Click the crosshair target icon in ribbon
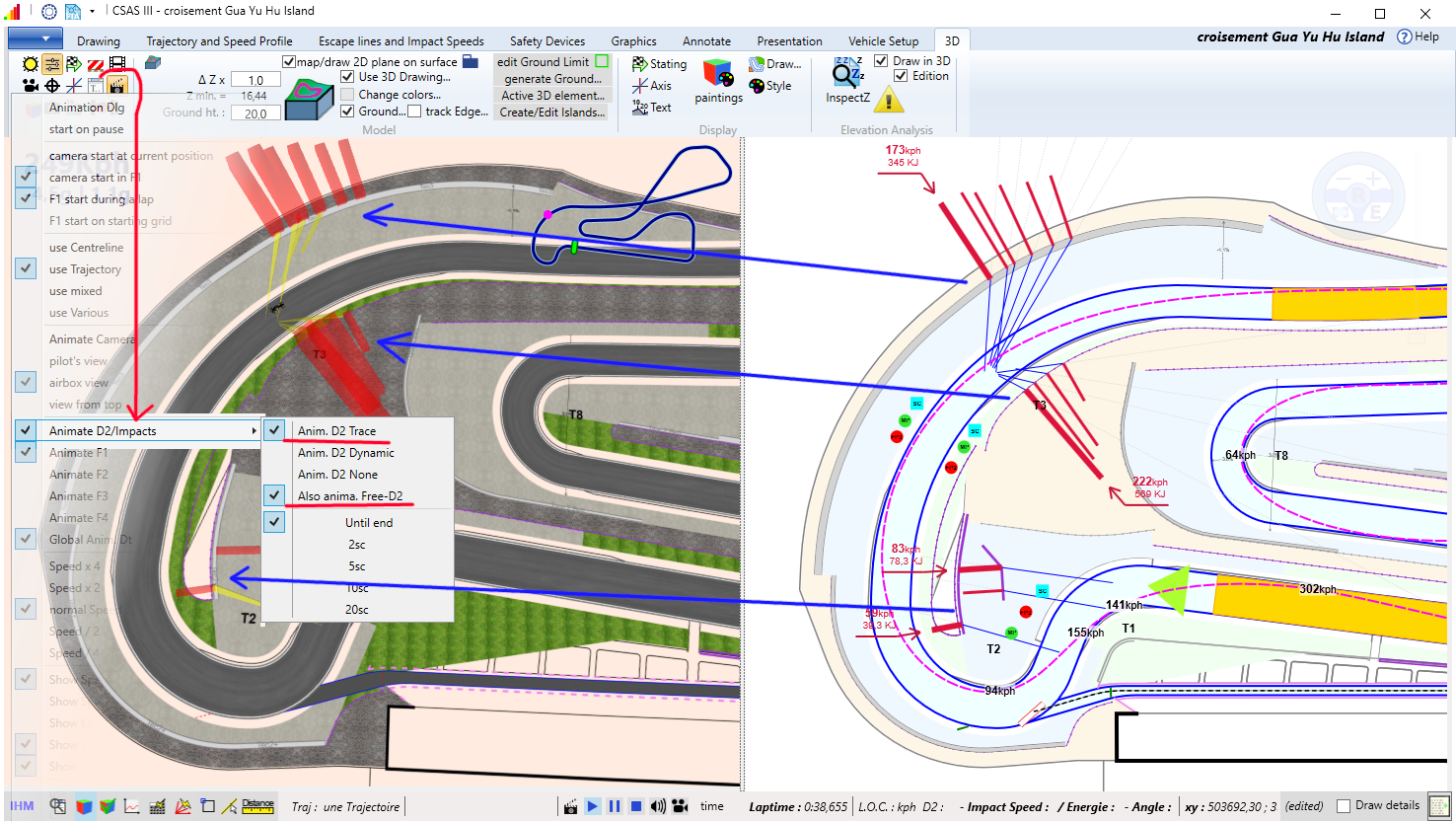 pyautogui.click(x=52, y=86)
